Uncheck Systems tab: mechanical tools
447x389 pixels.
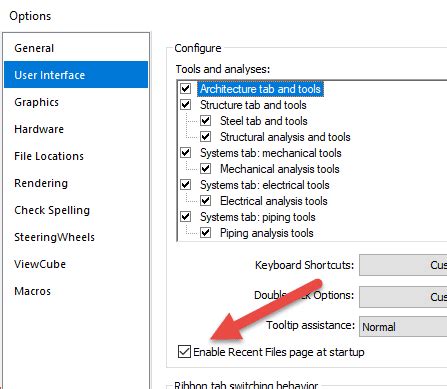(185, 153)
